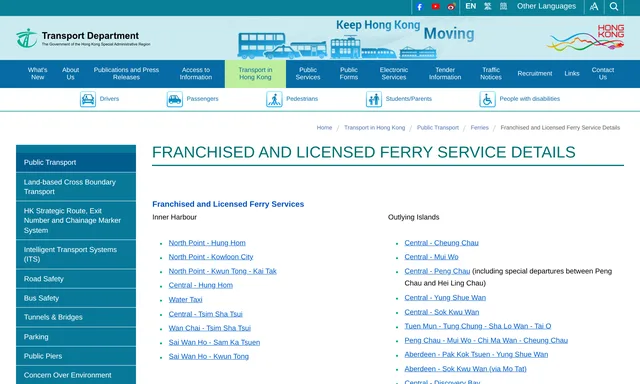Select Transport in Hong Kong menu
Viewport: 640px width, 384px height.
[x=255, y=74]
